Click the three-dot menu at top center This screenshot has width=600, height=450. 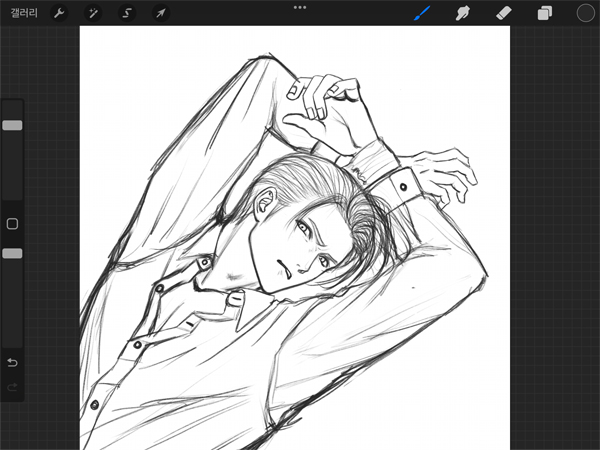coord(300,7)
